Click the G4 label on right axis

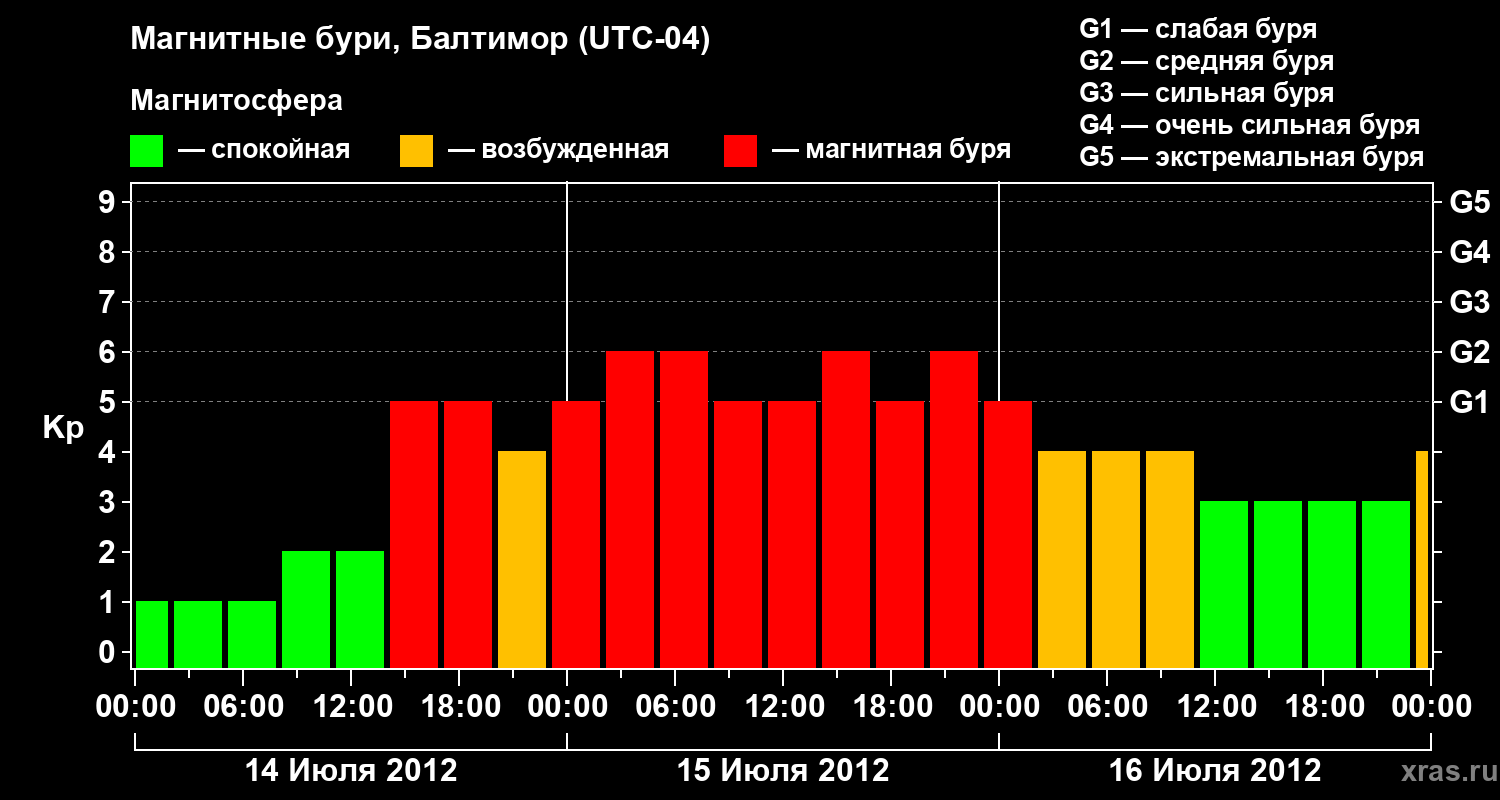tap(1469, 252)
